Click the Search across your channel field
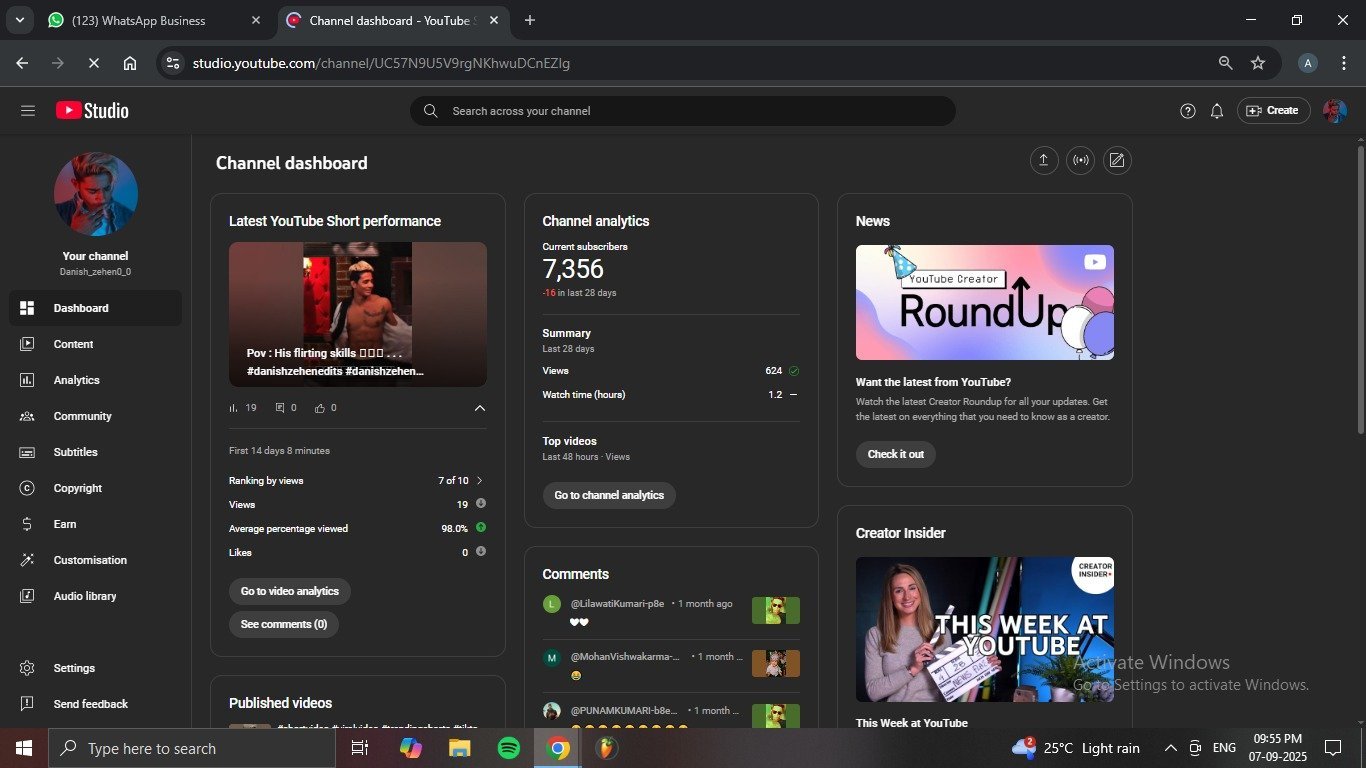The height and width of the screenshot is (768, 1366). click(x=690, y=111)
